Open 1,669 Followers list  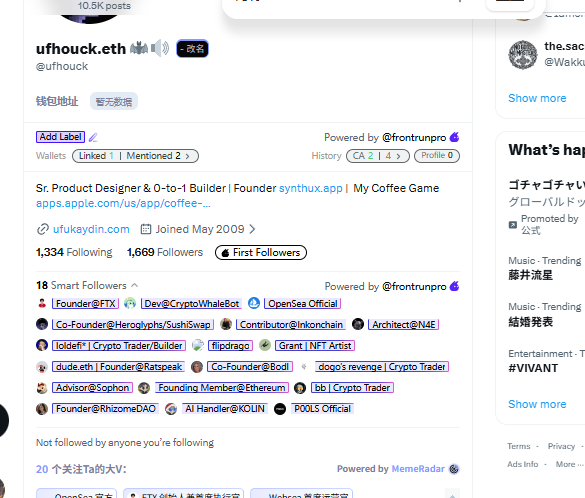pos(165,252)
